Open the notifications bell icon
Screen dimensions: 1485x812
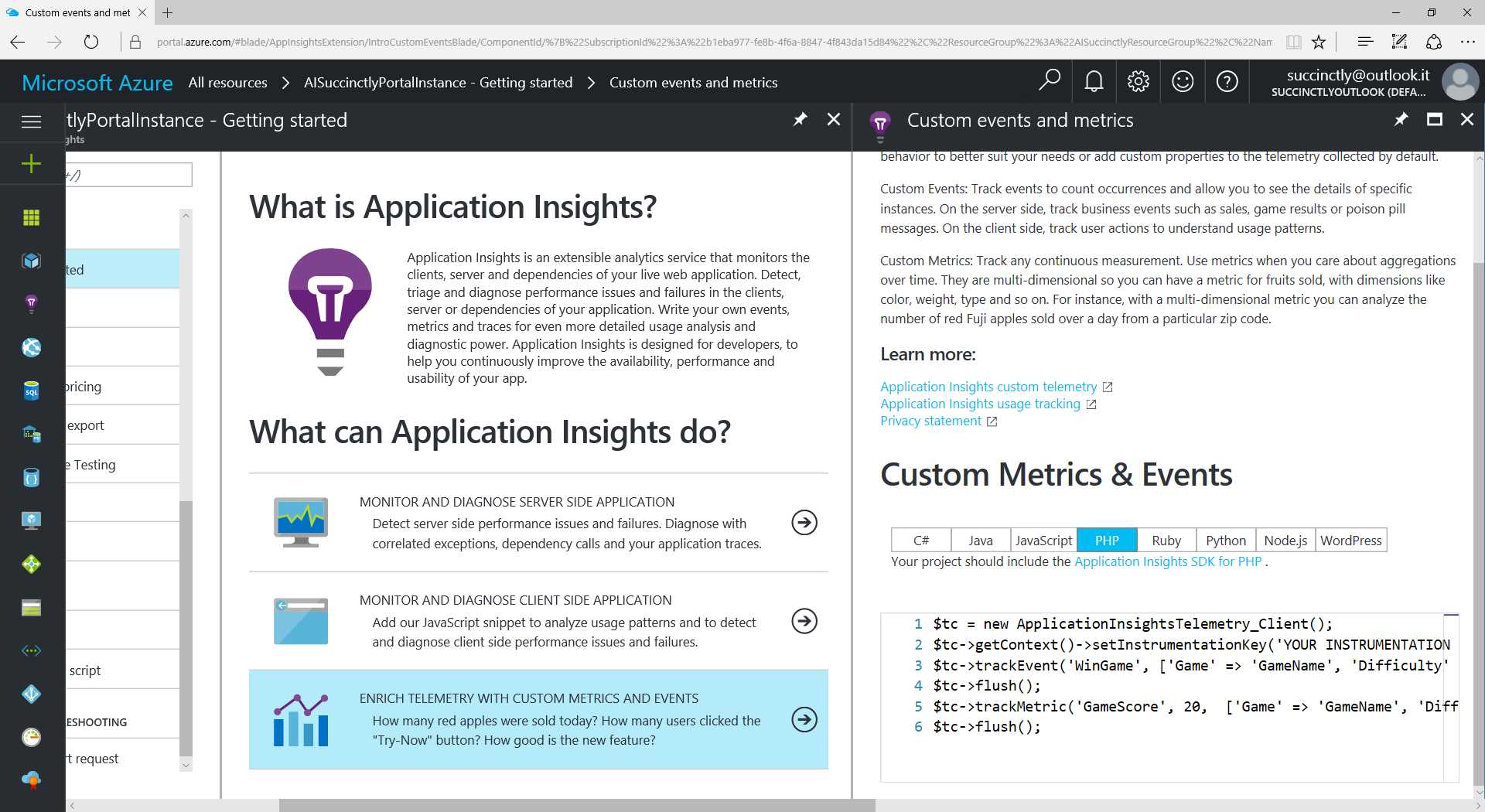tap(1094, 81)
